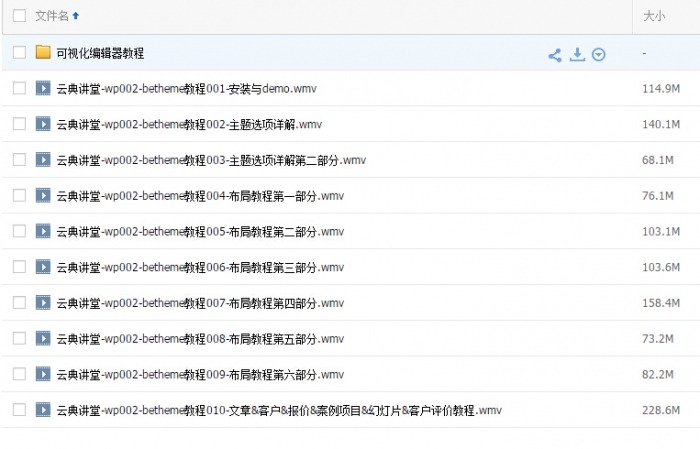Sort by the 大小 column header
Viewport: 700px width, 449px height.
click(x=654, y=16)
